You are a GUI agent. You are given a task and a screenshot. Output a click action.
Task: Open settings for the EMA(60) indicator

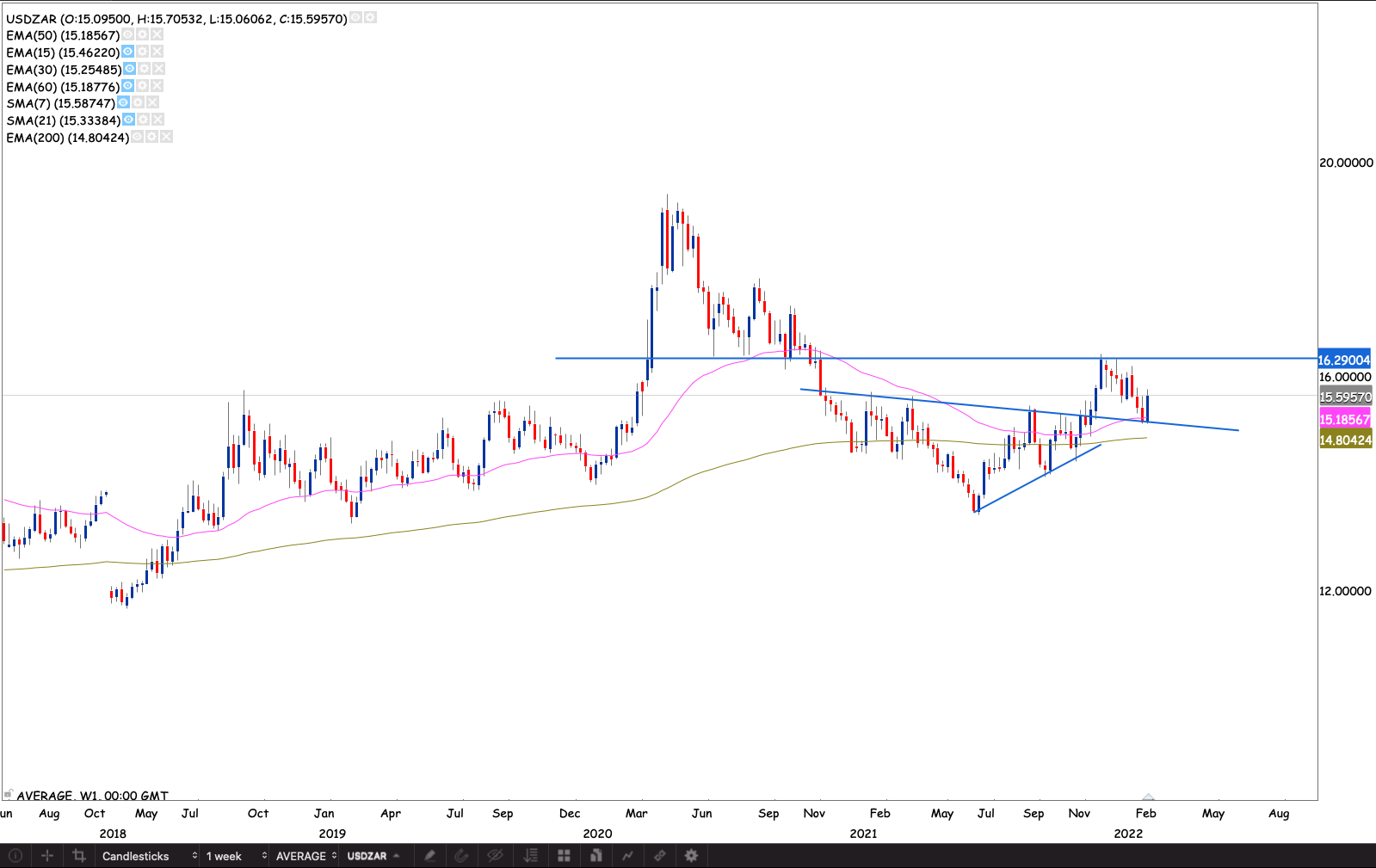click(143, 87)
